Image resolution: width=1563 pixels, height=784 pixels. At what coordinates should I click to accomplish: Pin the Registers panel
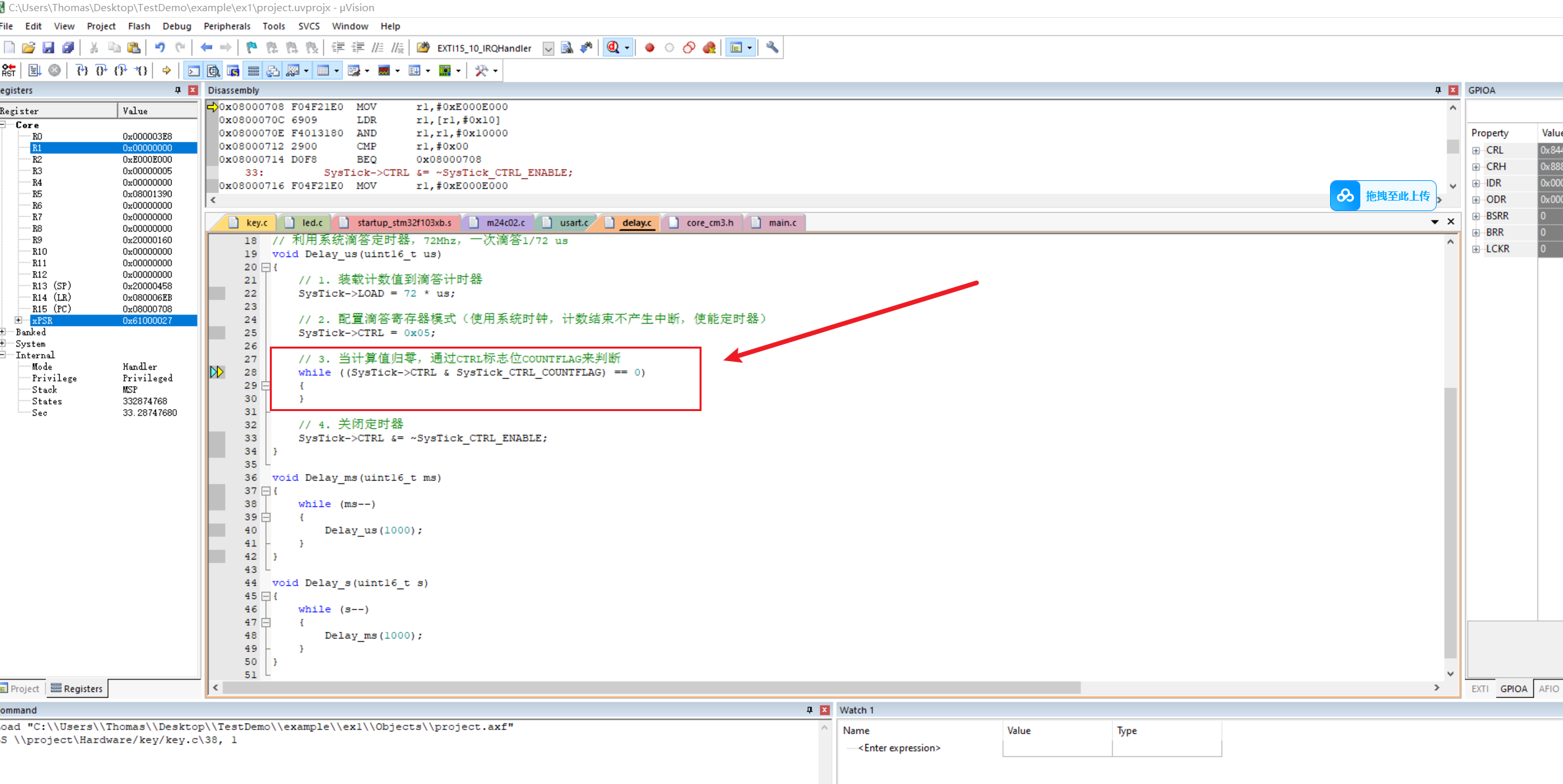click(178, 90)
